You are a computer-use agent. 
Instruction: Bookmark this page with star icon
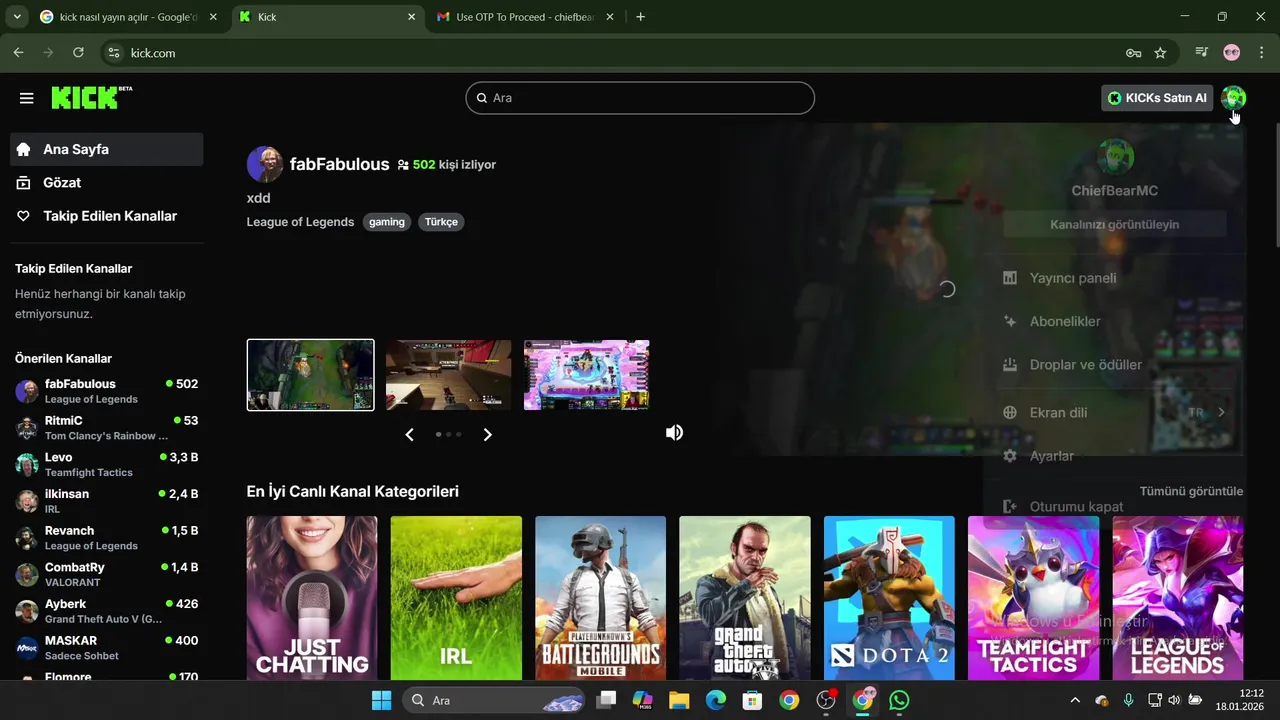(1160, 53)
